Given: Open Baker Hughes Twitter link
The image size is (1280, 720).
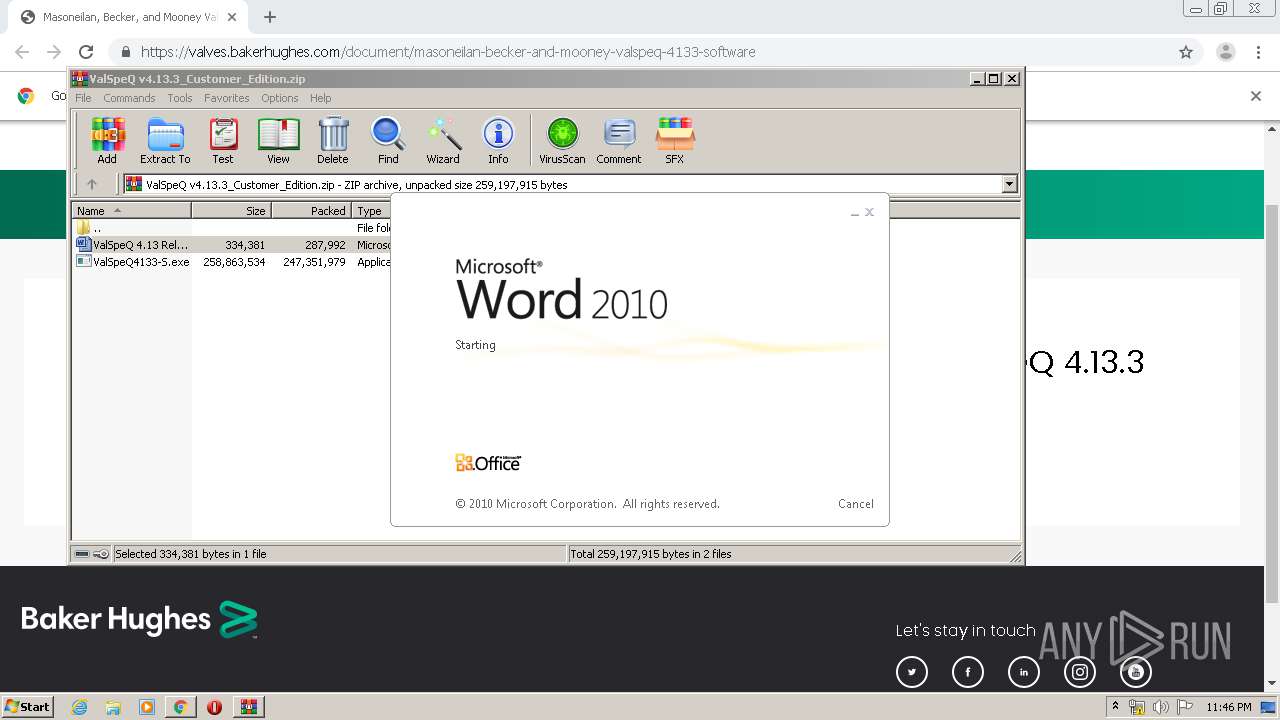Looking at the screenshot, I should pos(912,672).
